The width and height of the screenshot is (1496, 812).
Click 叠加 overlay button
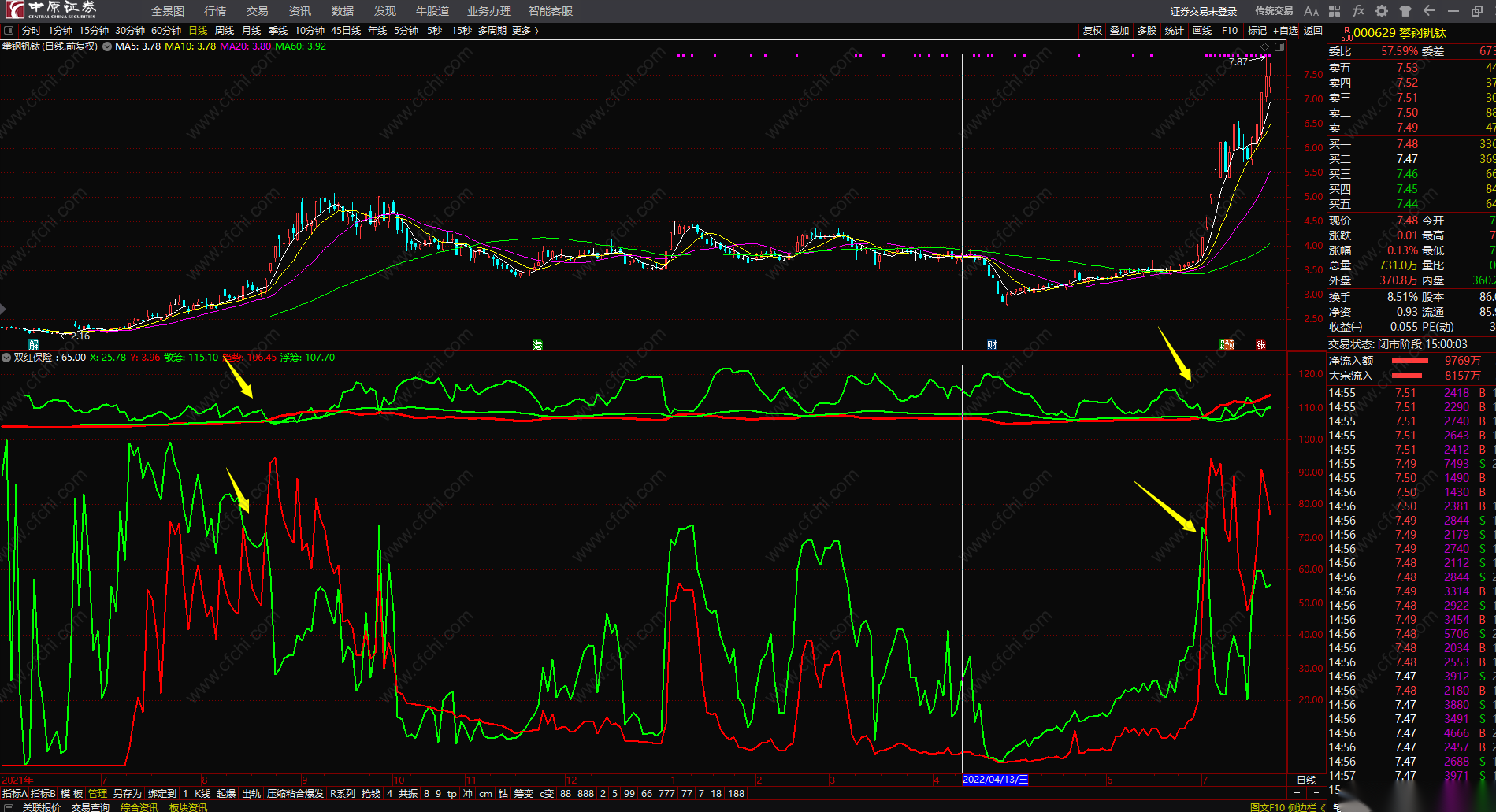coord(1119,31)
